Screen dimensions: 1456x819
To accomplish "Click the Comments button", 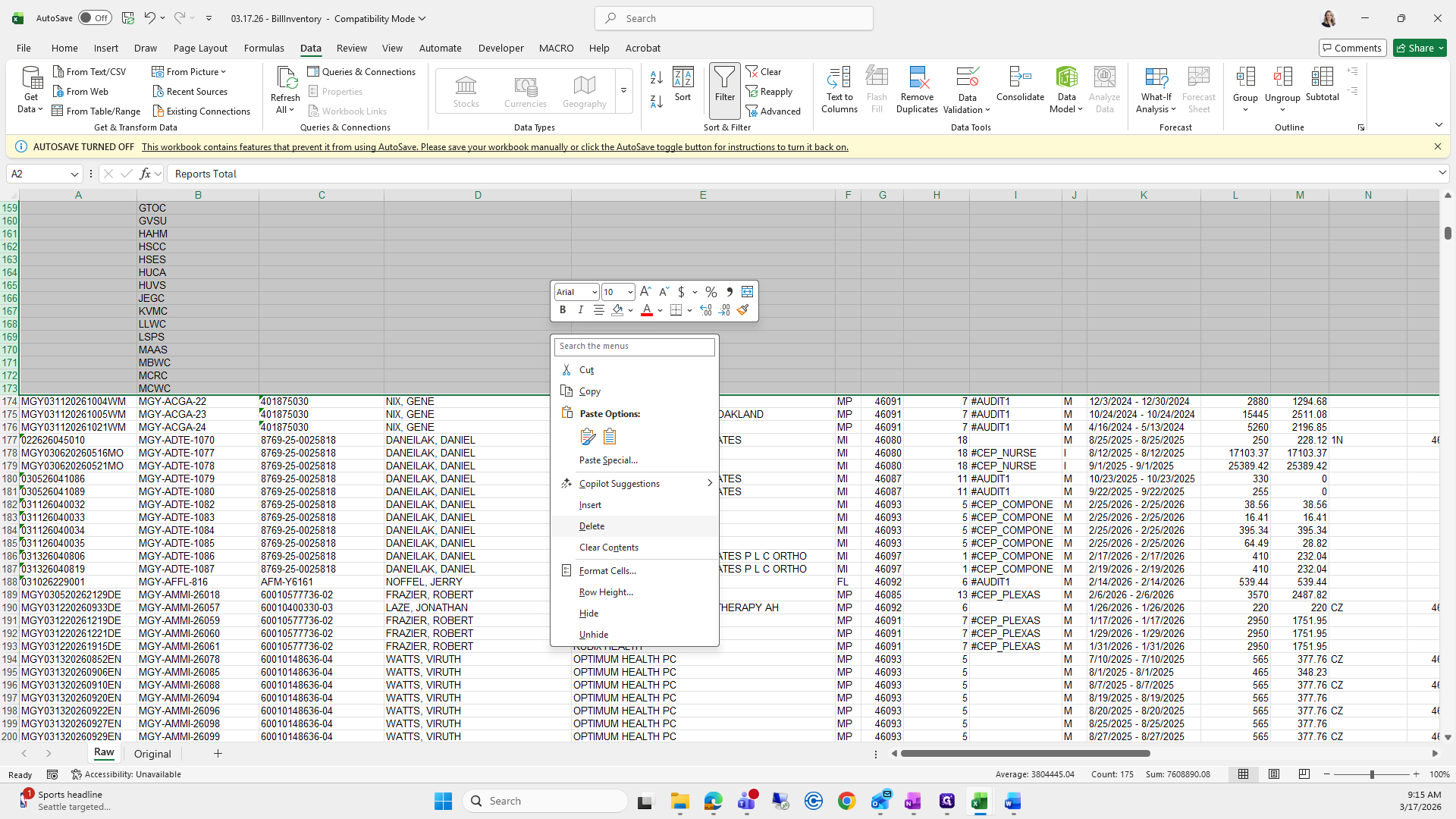I will tap(1352, 48).
